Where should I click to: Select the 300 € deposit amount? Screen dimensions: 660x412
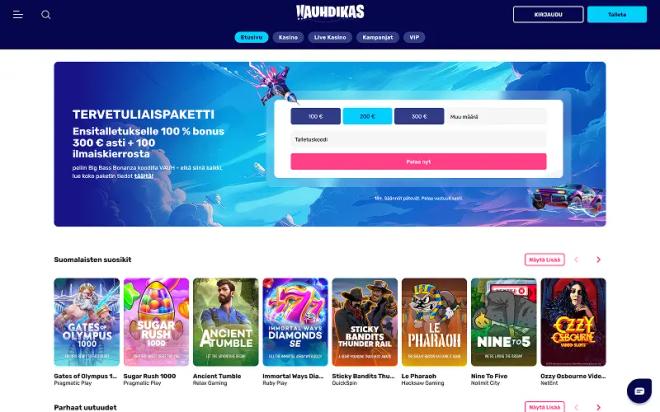(419, 117)
